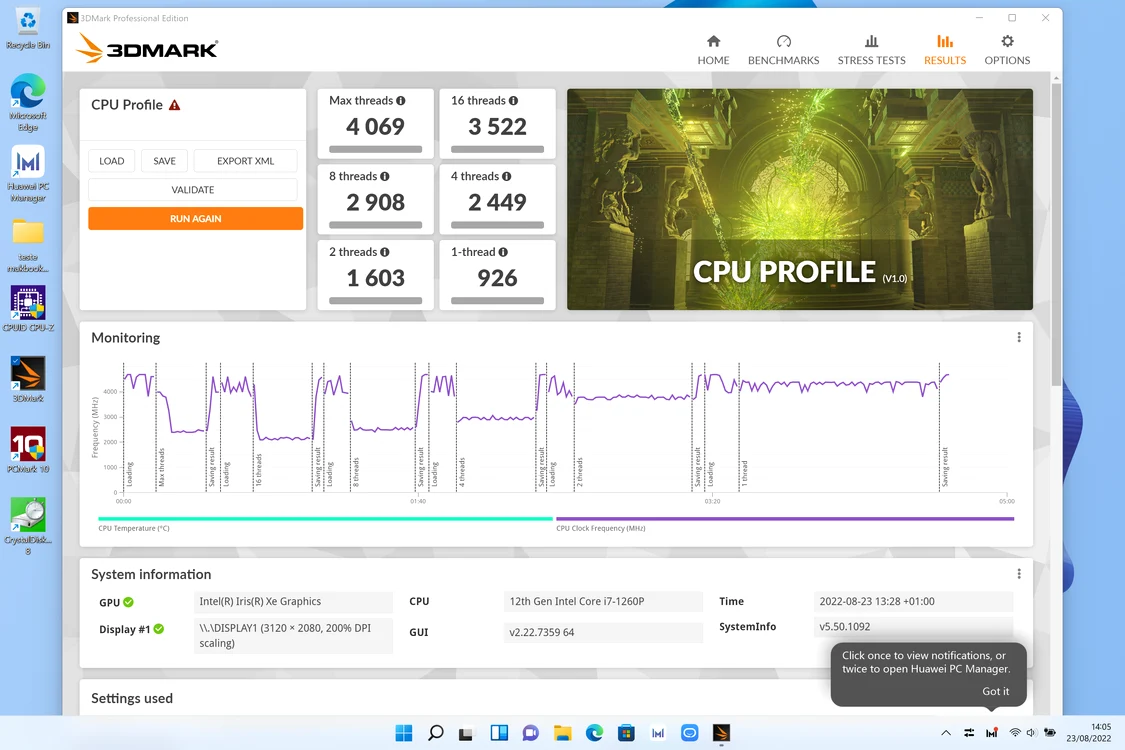Viewport: 1125px width, 750px height.
Task: Show info for Max threads score
Action: click(401, 100)
